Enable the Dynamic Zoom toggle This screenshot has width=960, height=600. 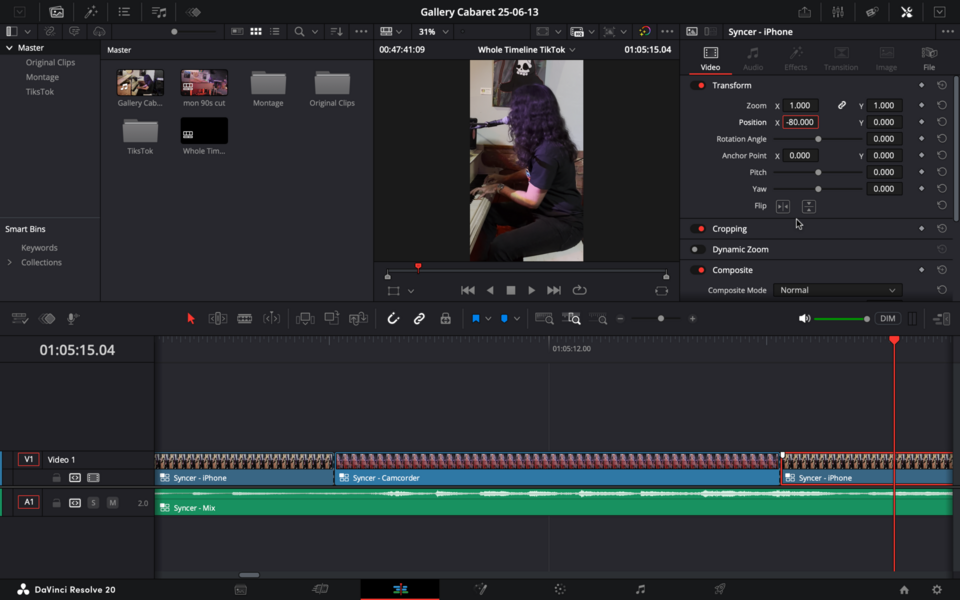point(697,249)
